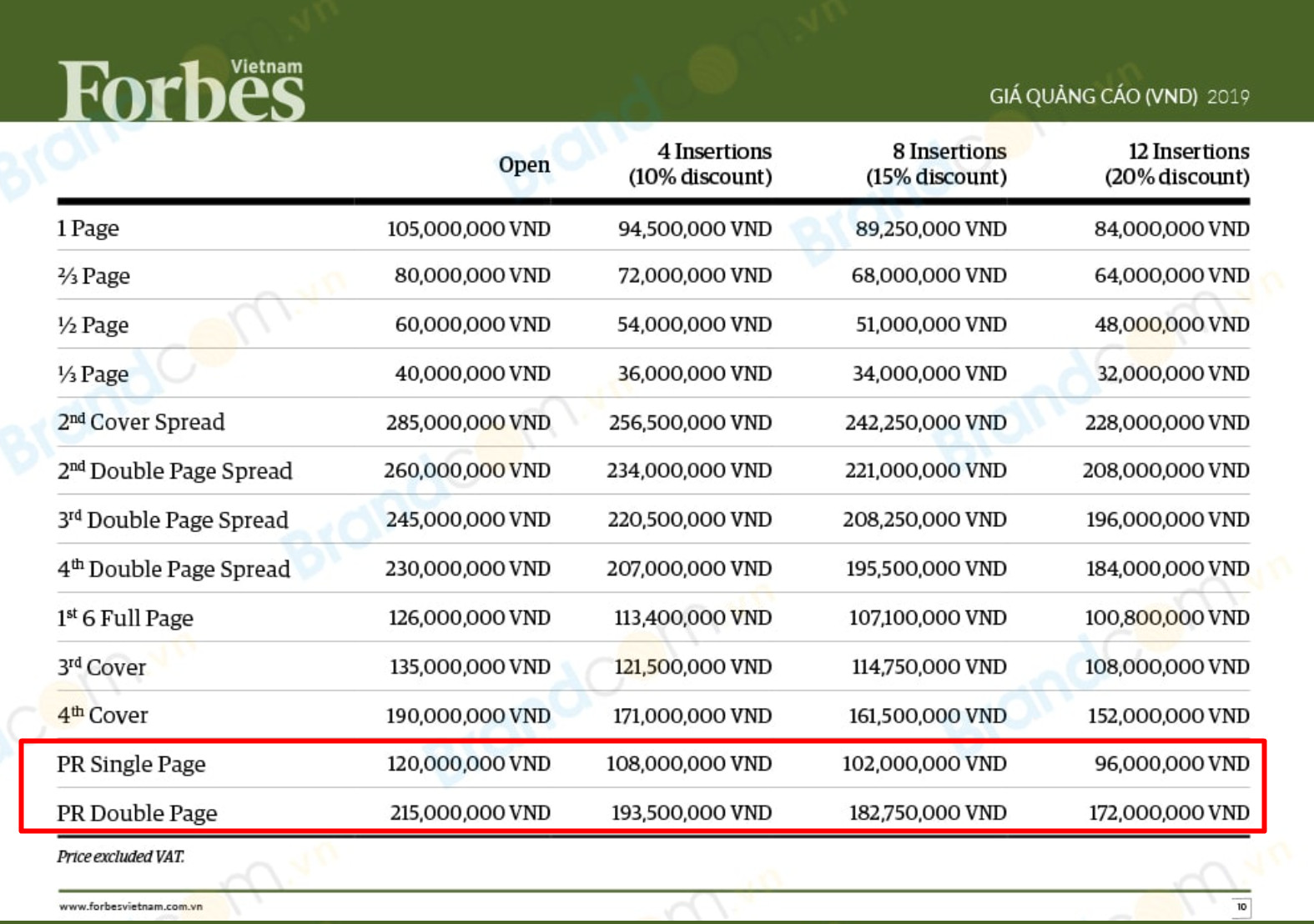Select the 'PR Single Page' row label
This screenshot has height=924, width=1314.
pos(131,764)
